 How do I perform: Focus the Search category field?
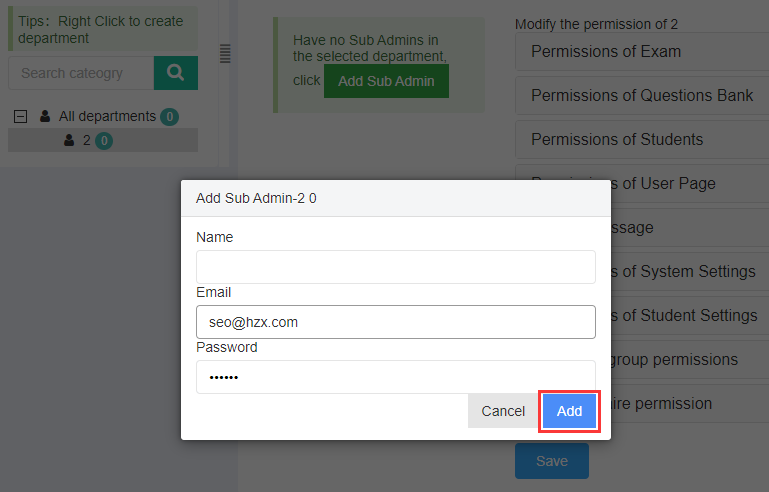pos(81,73)
